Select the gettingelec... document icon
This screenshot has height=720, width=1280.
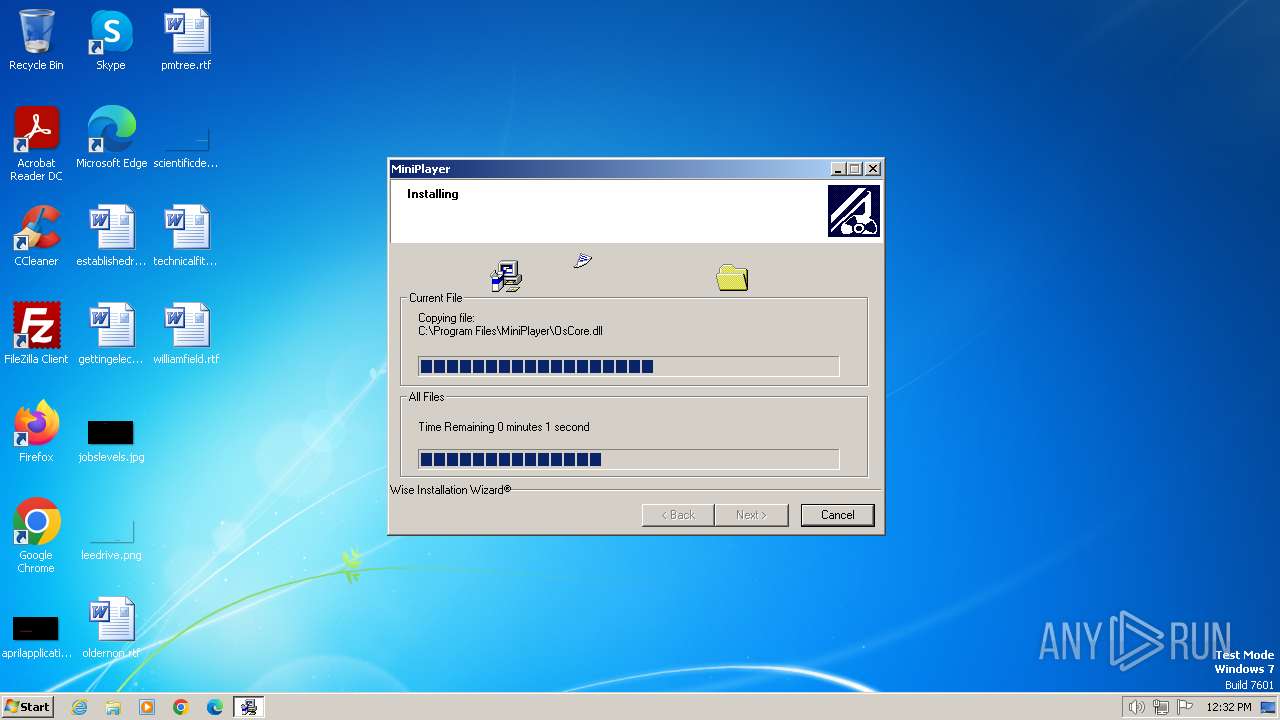(x=111, y=334)
